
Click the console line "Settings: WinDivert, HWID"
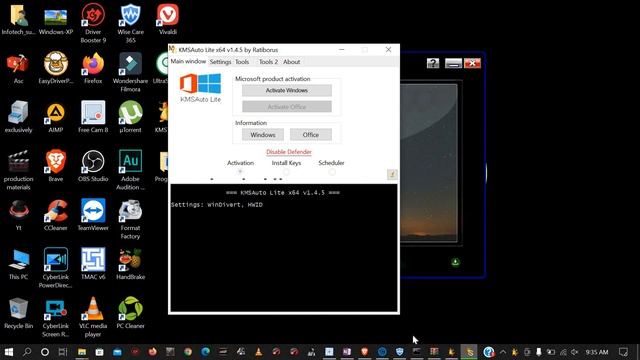coord(217,204)
